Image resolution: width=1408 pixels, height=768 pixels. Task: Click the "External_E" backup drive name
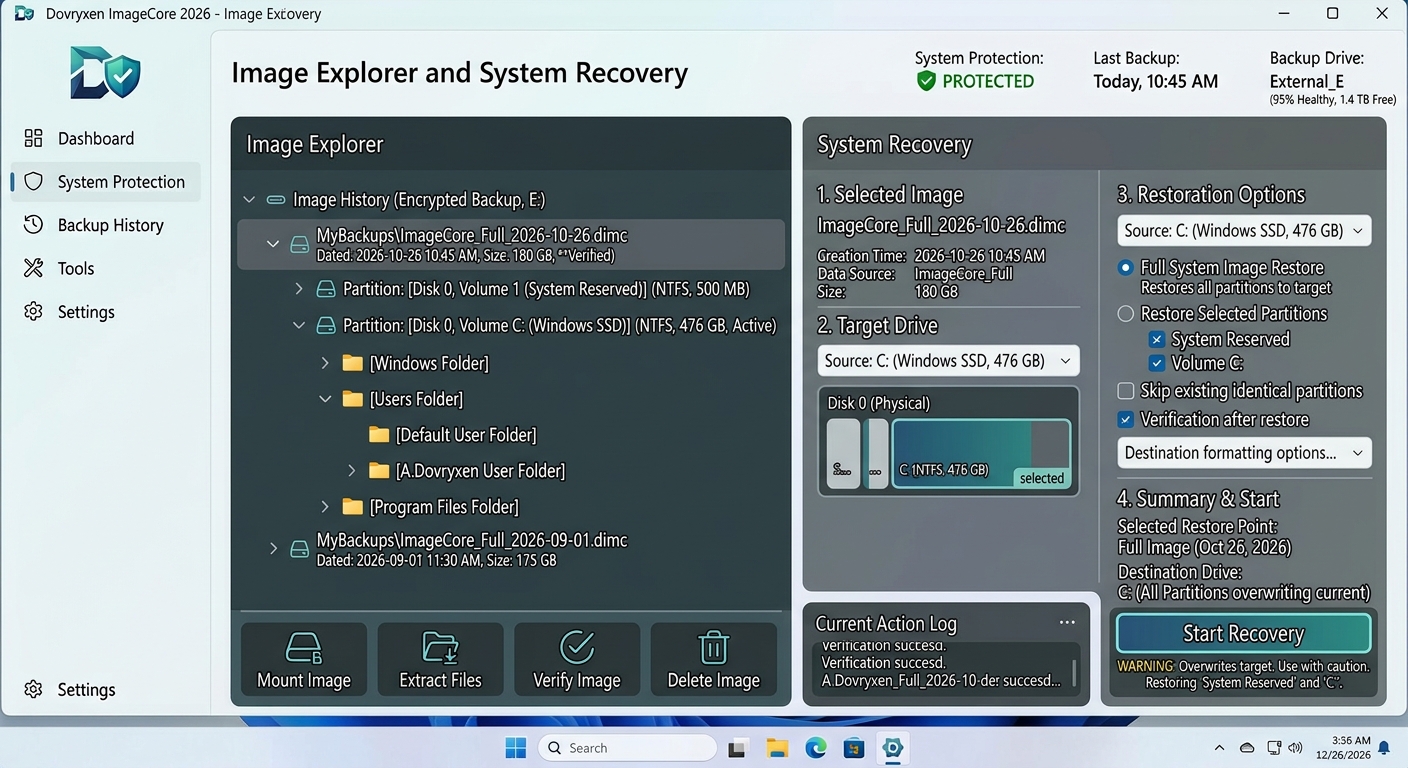1307,82
